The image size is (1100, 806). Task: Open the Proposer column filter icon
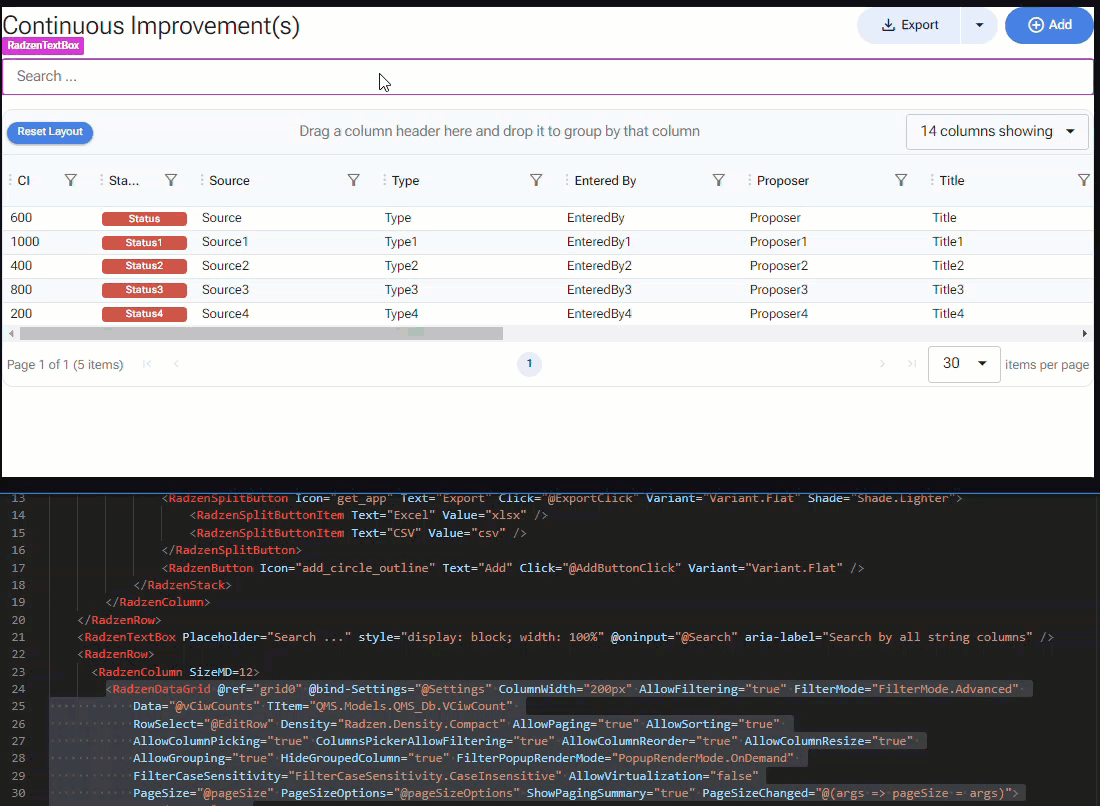pyautogui.click(x=901, y=180)
